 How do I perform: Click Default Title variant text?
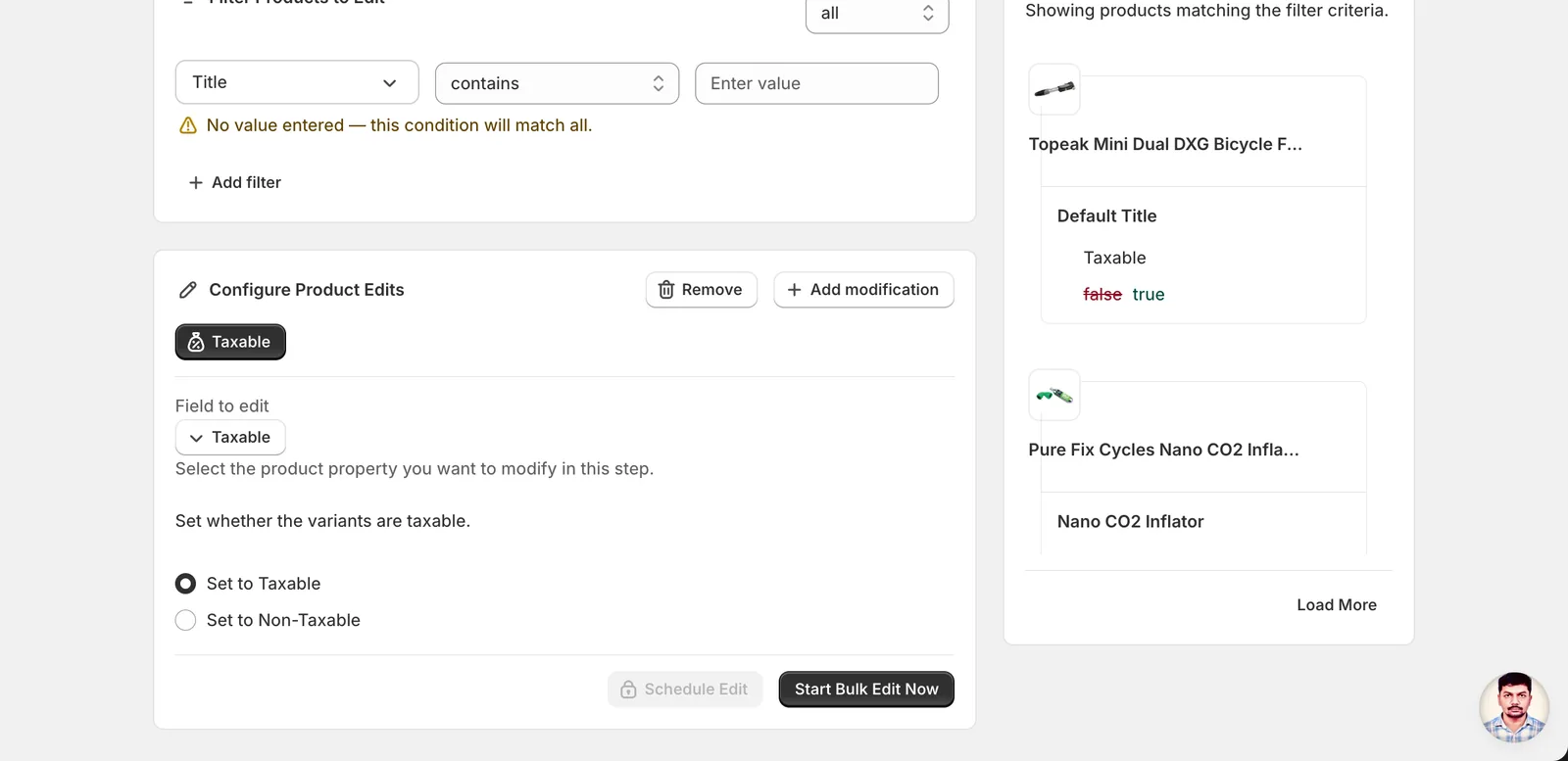click(1106, 216)
